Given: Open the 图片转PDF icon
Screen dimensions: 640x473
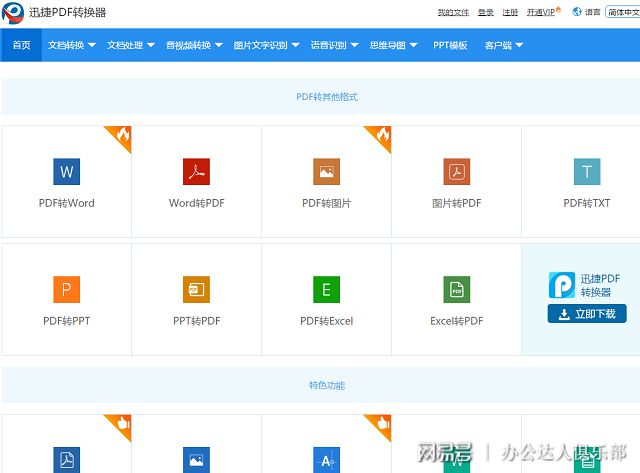Looking at the screenshot, I should pos(457,171).
